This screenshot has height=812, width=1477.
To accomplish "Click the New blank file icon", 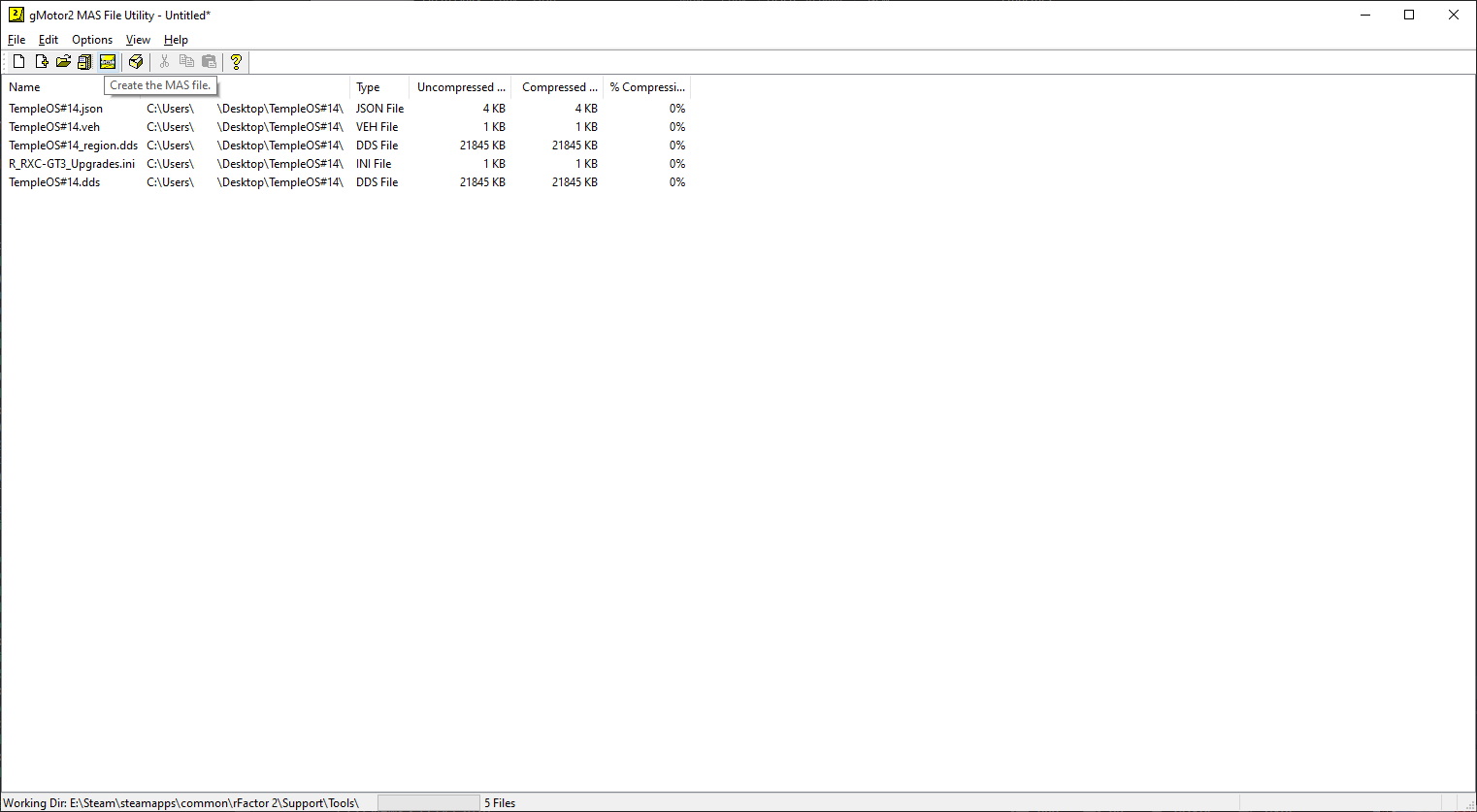I will (18, 62).
